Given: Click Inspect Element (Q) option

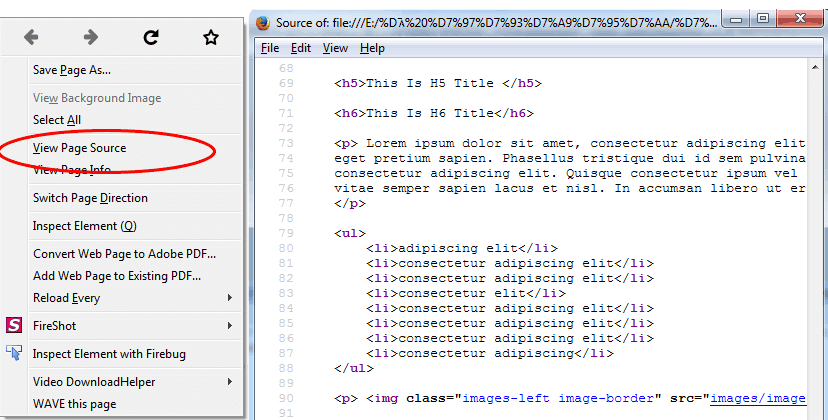Looking at the screenshot, I should [x=85, y=226].
